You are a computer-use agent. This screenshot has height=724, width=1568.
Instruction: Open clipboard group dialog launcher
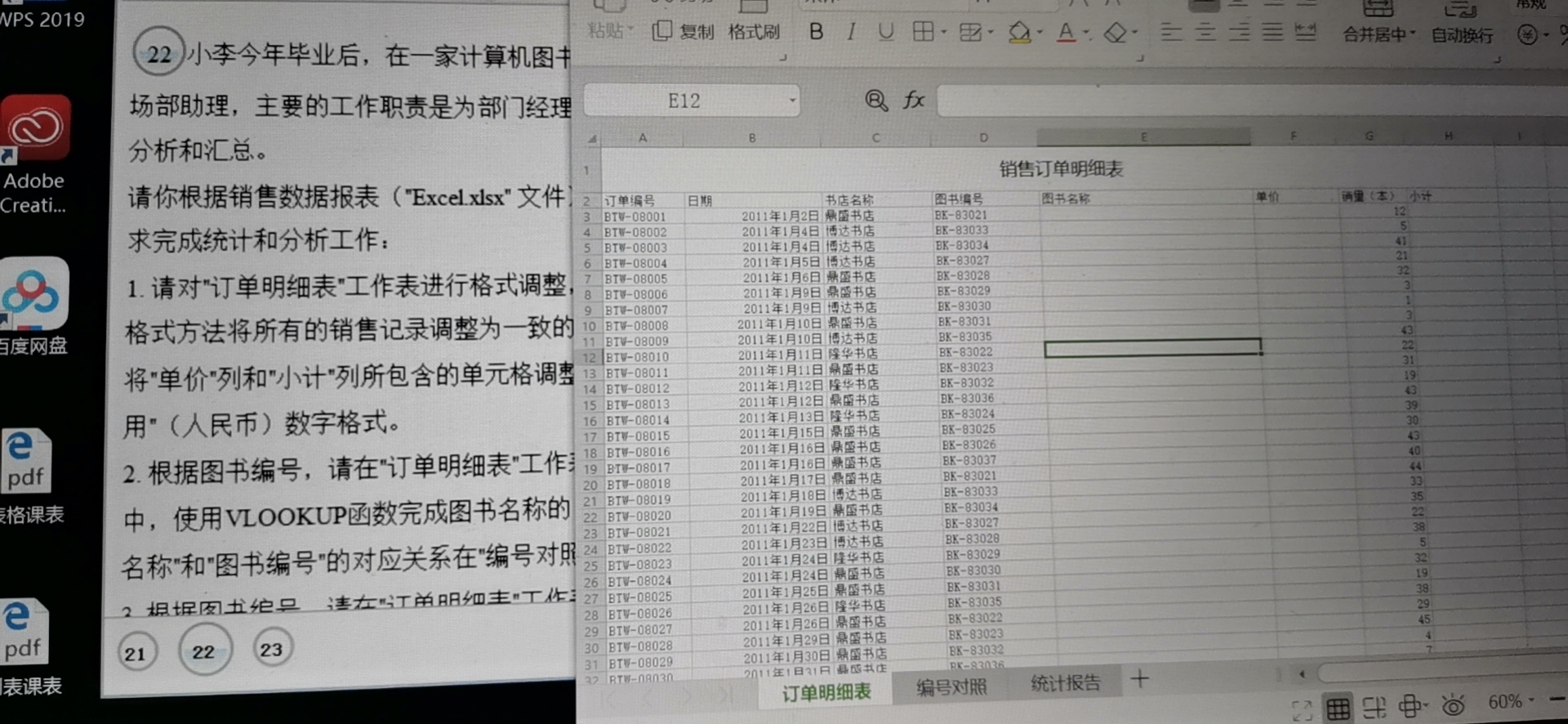[782, 58]
